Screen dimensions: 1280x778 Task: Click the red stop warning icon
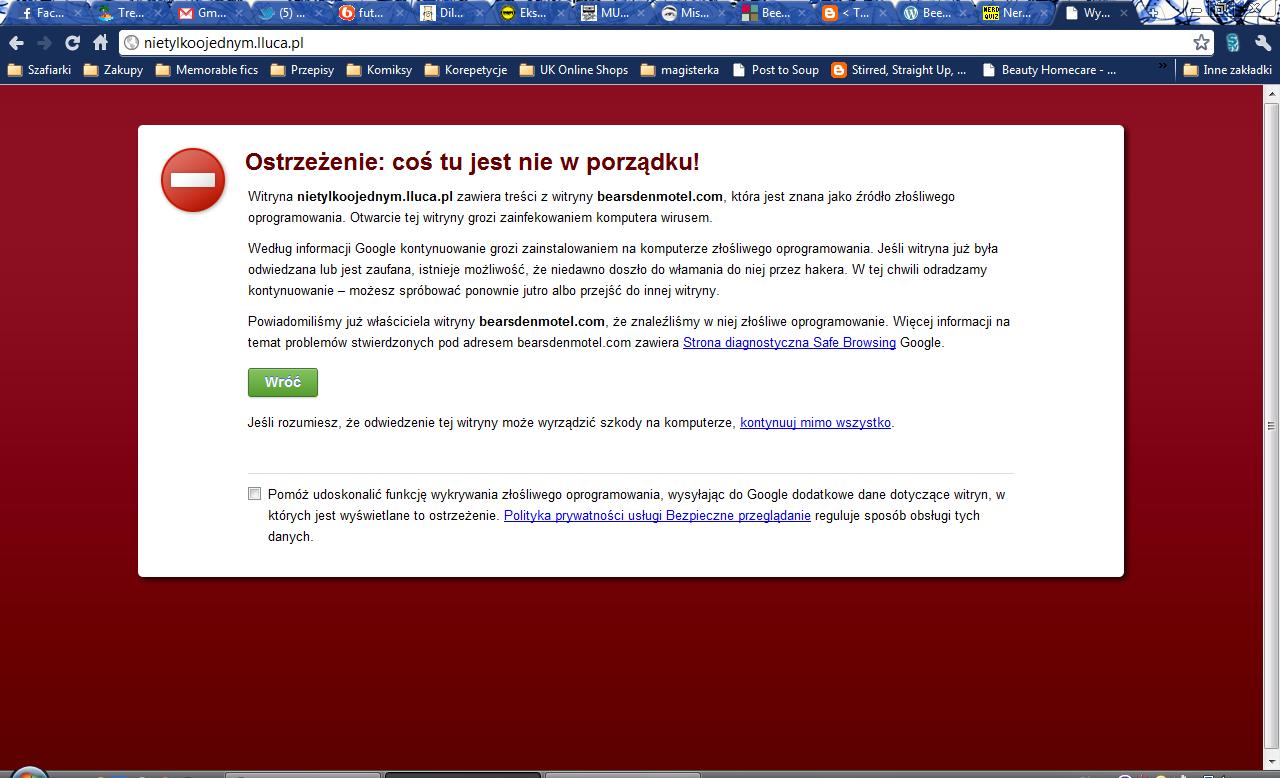[x=193, y=180]
